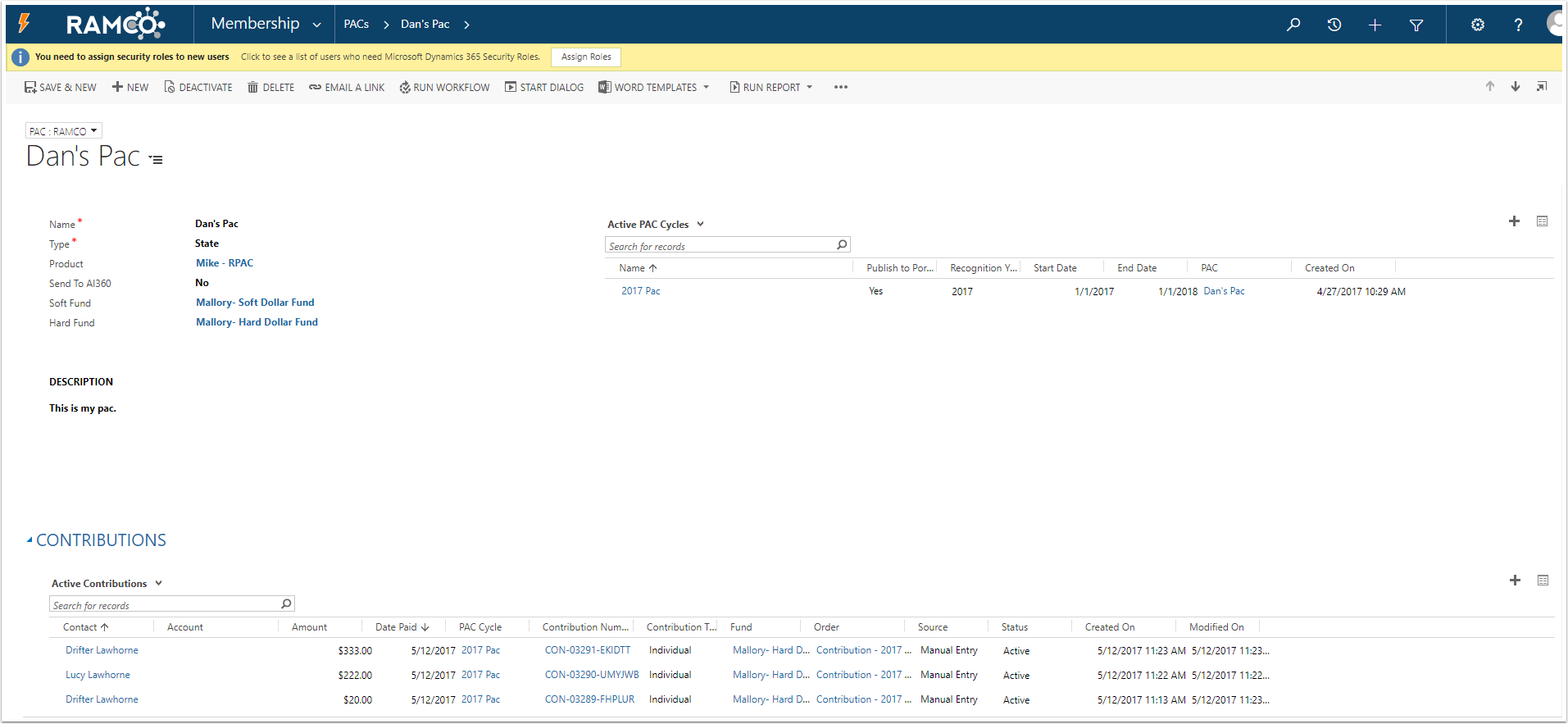This screenshot has width=1568, height=724.
Task: Click Save & New command
Action: [x=60, y=87]
